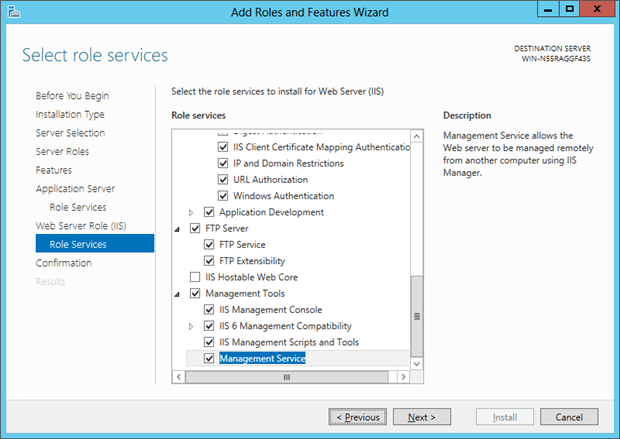Toggle the FTP Service checkbox
This screenshot has width=620, height=439.
coord(209,244)
